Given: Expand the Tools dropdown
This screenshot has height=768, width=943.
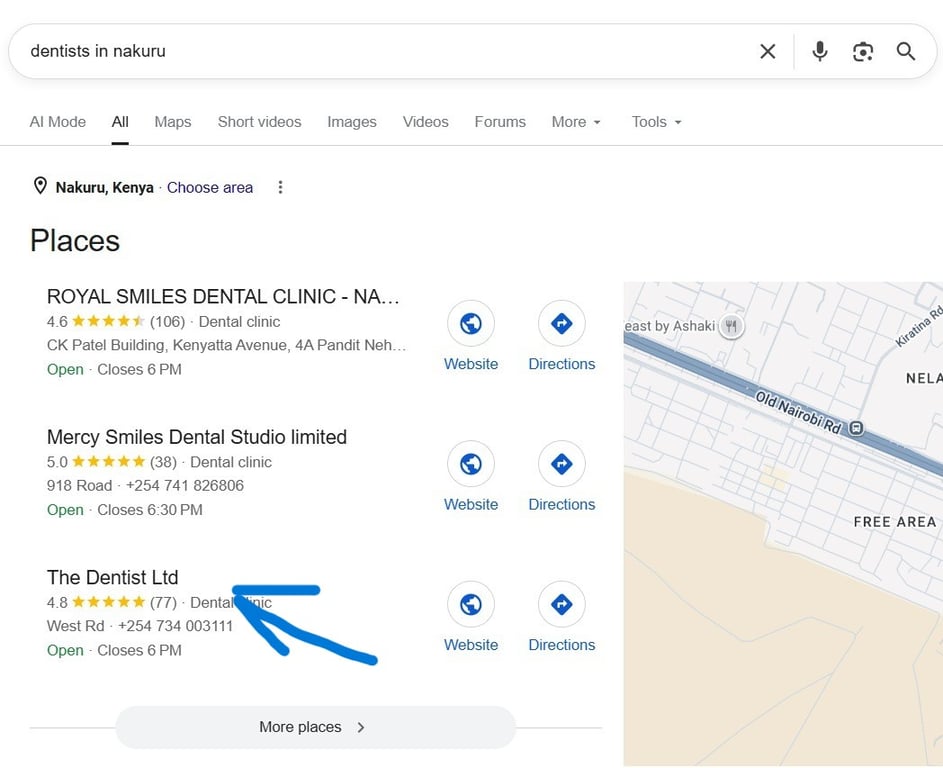Looking at the screenshot, I should [656, 122].
